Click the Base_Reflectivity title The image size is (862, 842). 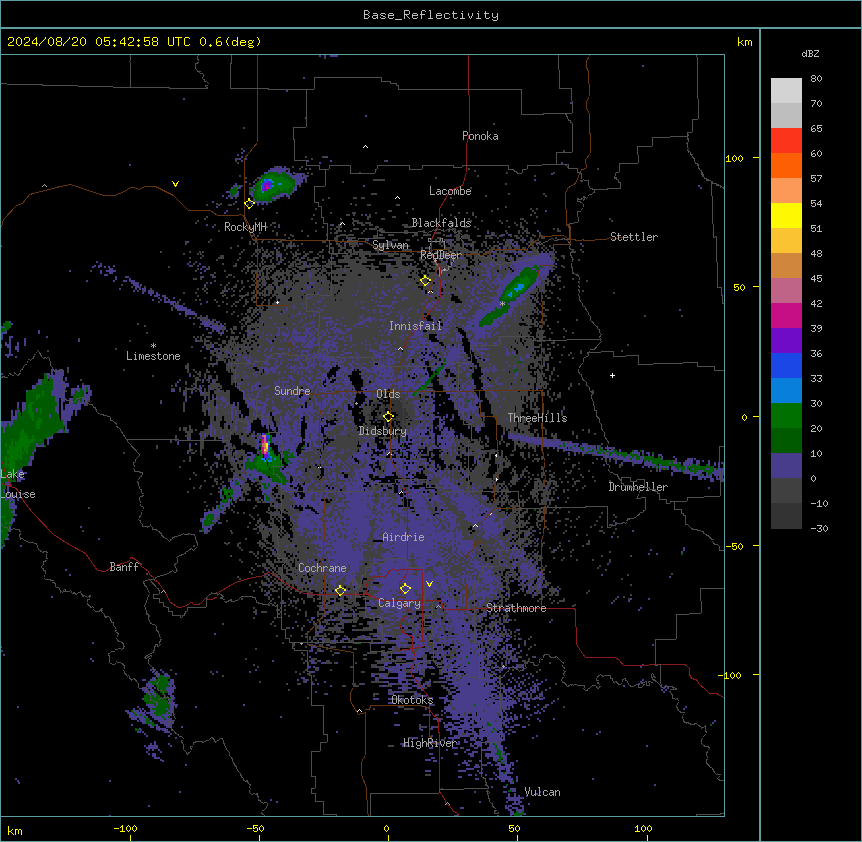[431, 15]
